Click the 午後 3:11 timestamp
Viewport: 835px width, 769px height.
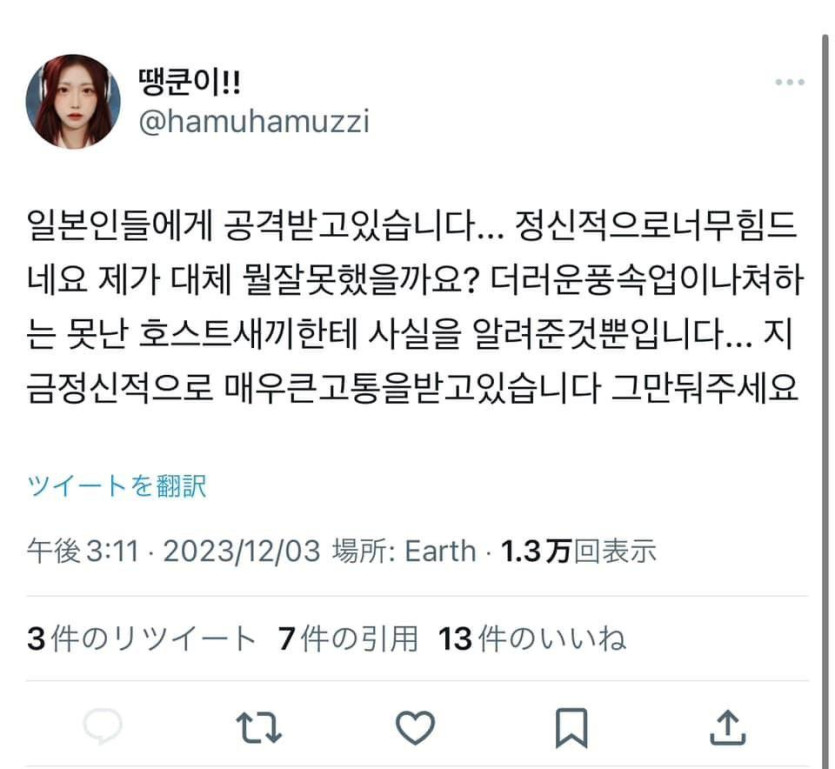[x=83, y=551]
